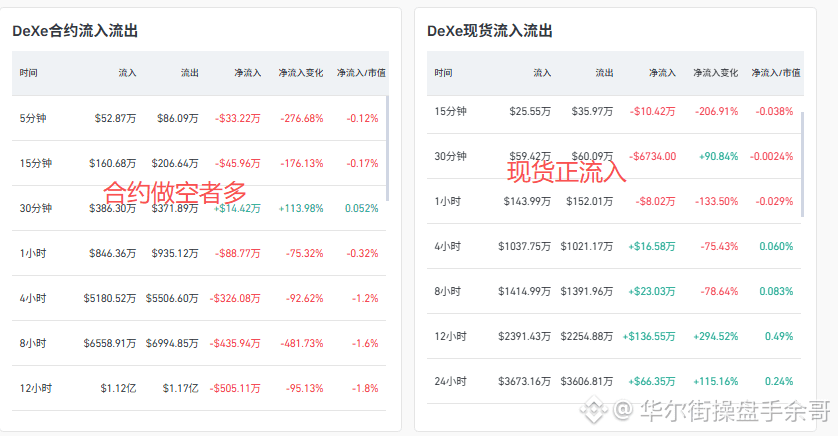
Task: Click the DeXe合约流入流出 panel title
Action: click(75, 31)
